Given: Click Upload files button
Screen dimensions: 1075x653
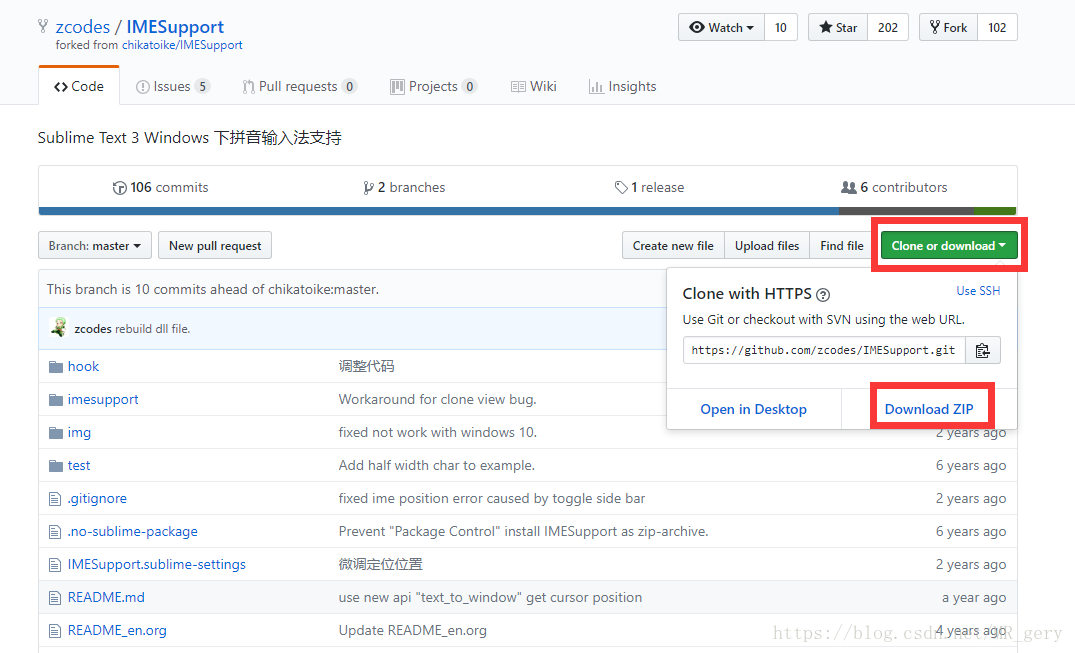Looking at the screenshot, I should pos(767,246).
